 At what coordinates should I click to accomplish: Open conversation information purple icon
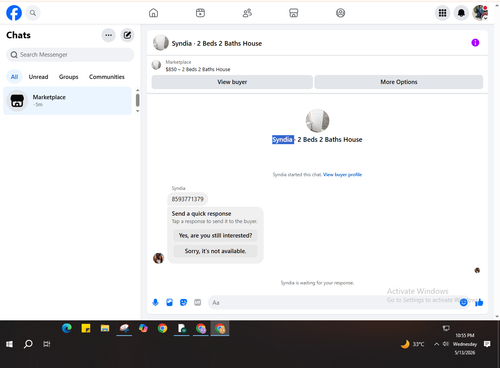point(475,43)
